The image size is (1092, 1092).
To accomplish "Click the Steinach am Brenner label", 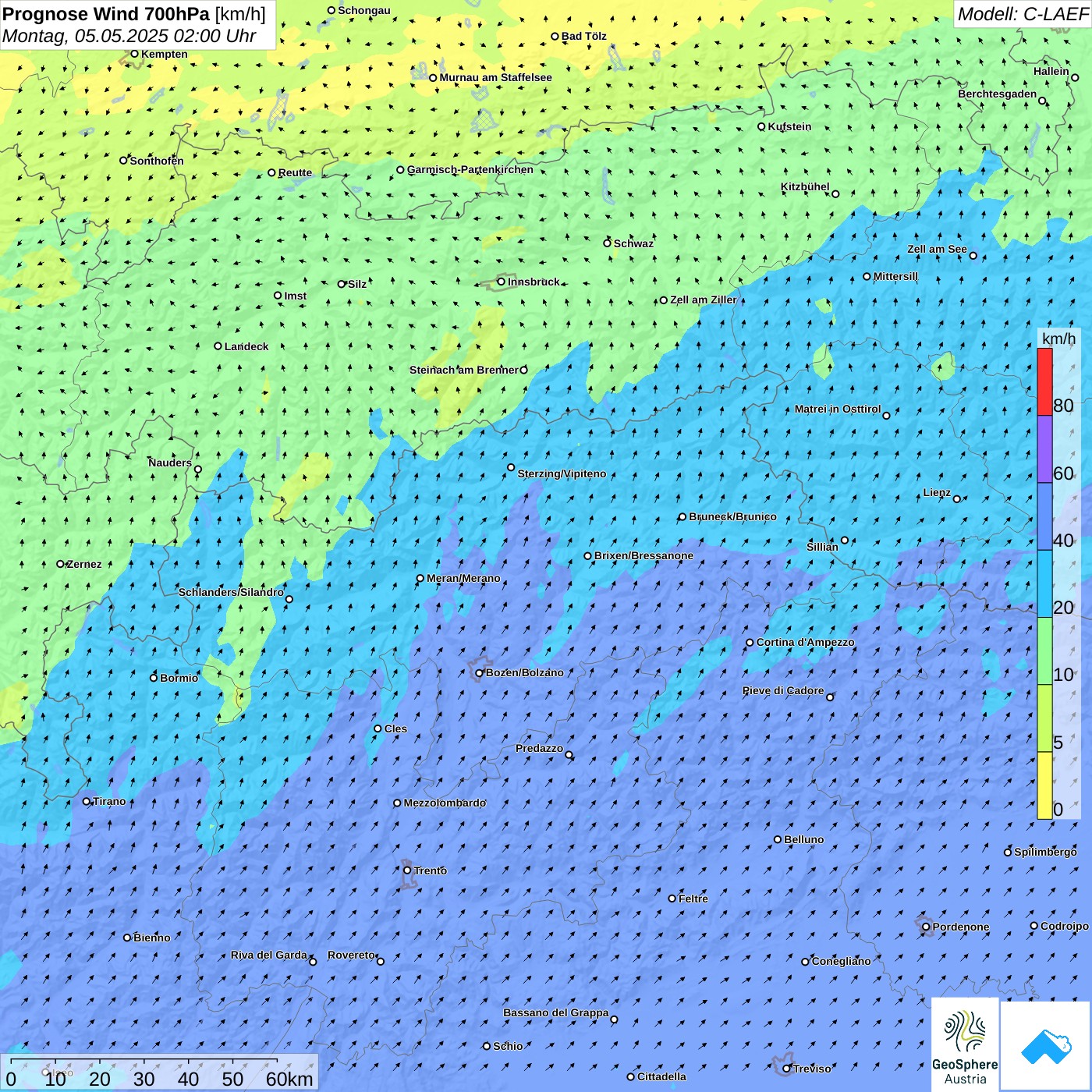I will pyautogui.click(x=464, y=370).
